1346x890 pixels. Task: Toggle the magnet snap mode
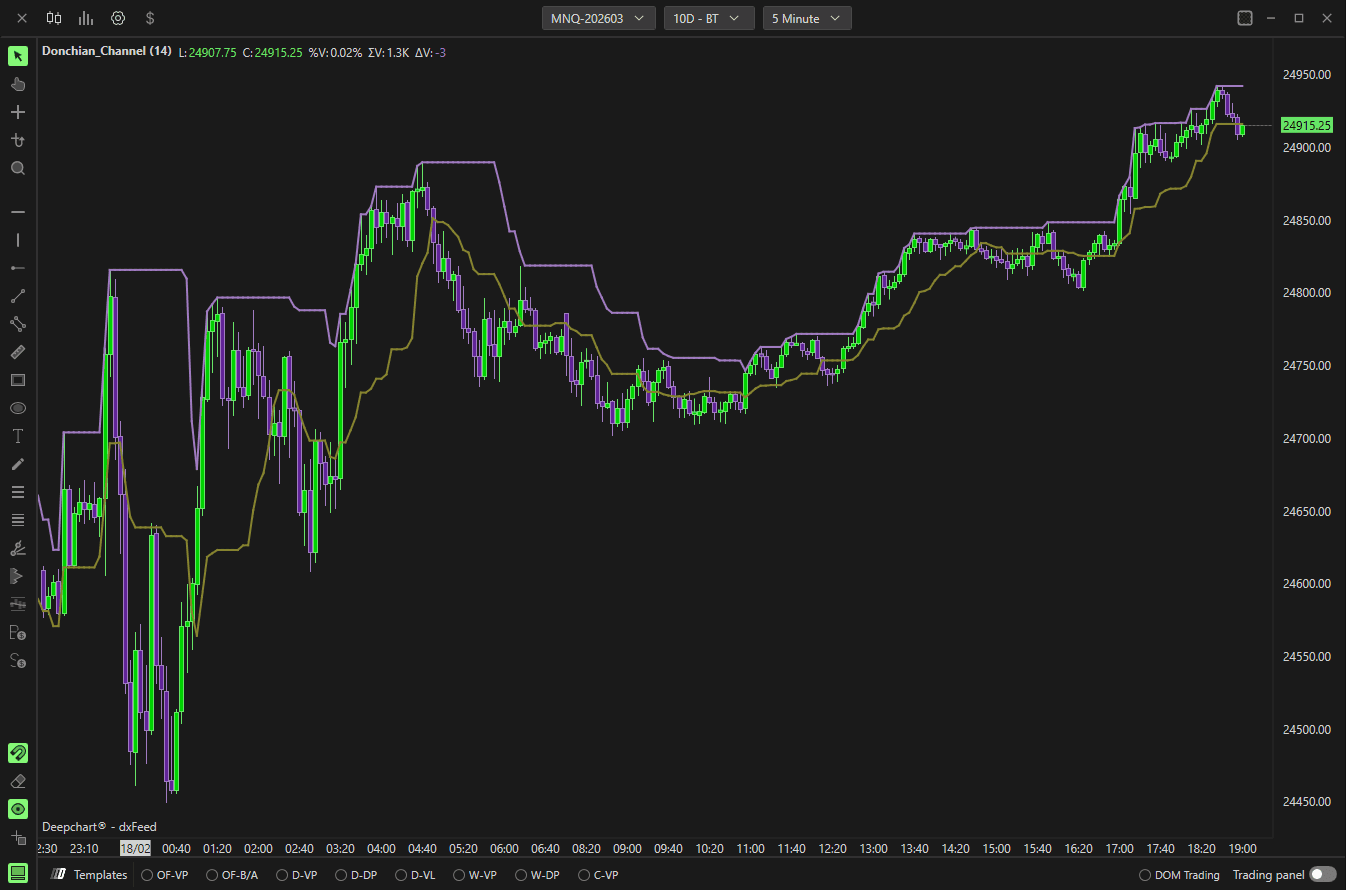[18, 753]
